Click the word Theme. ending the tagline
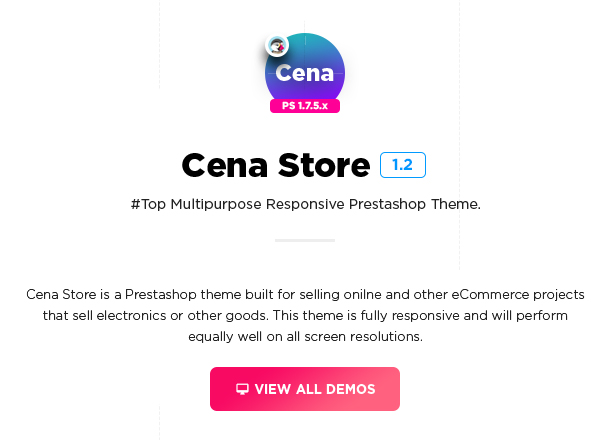 tap(456, 204)
